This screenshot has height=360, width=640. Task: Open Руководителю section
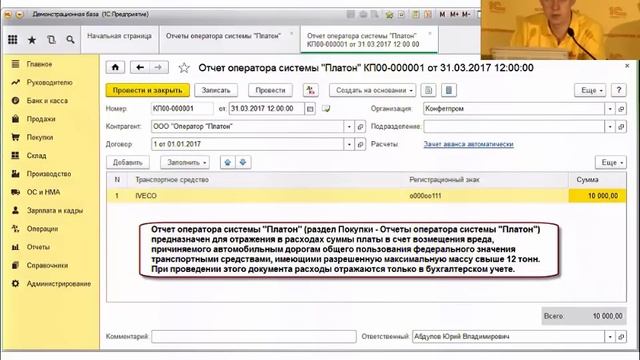[x=49, y=82]
